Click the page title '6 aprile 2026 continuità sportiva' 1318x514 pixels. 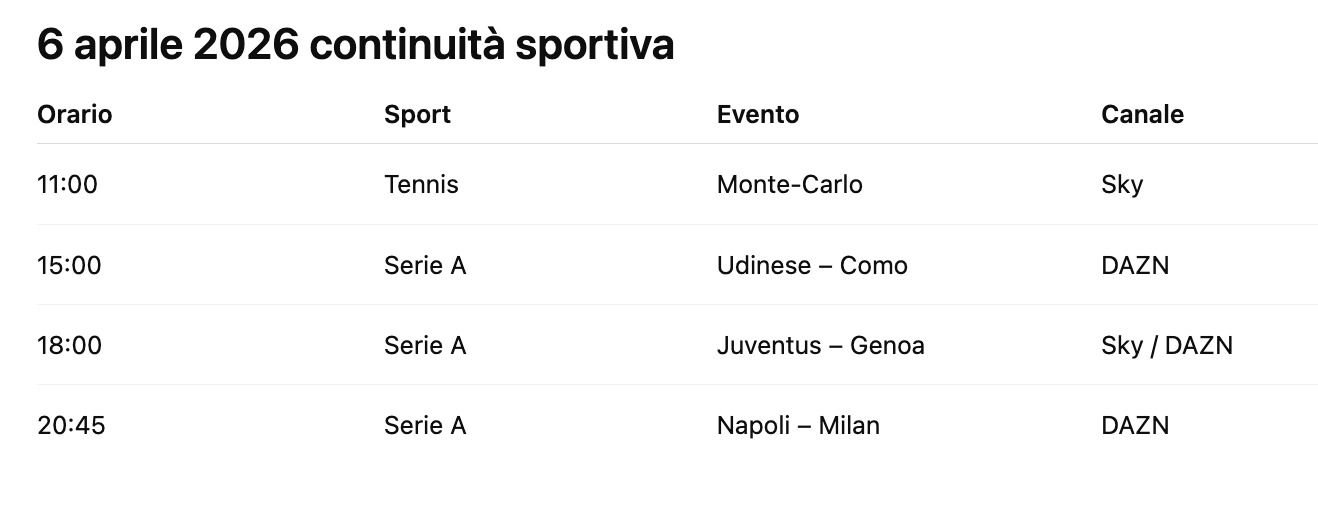(x=355, y=45)
